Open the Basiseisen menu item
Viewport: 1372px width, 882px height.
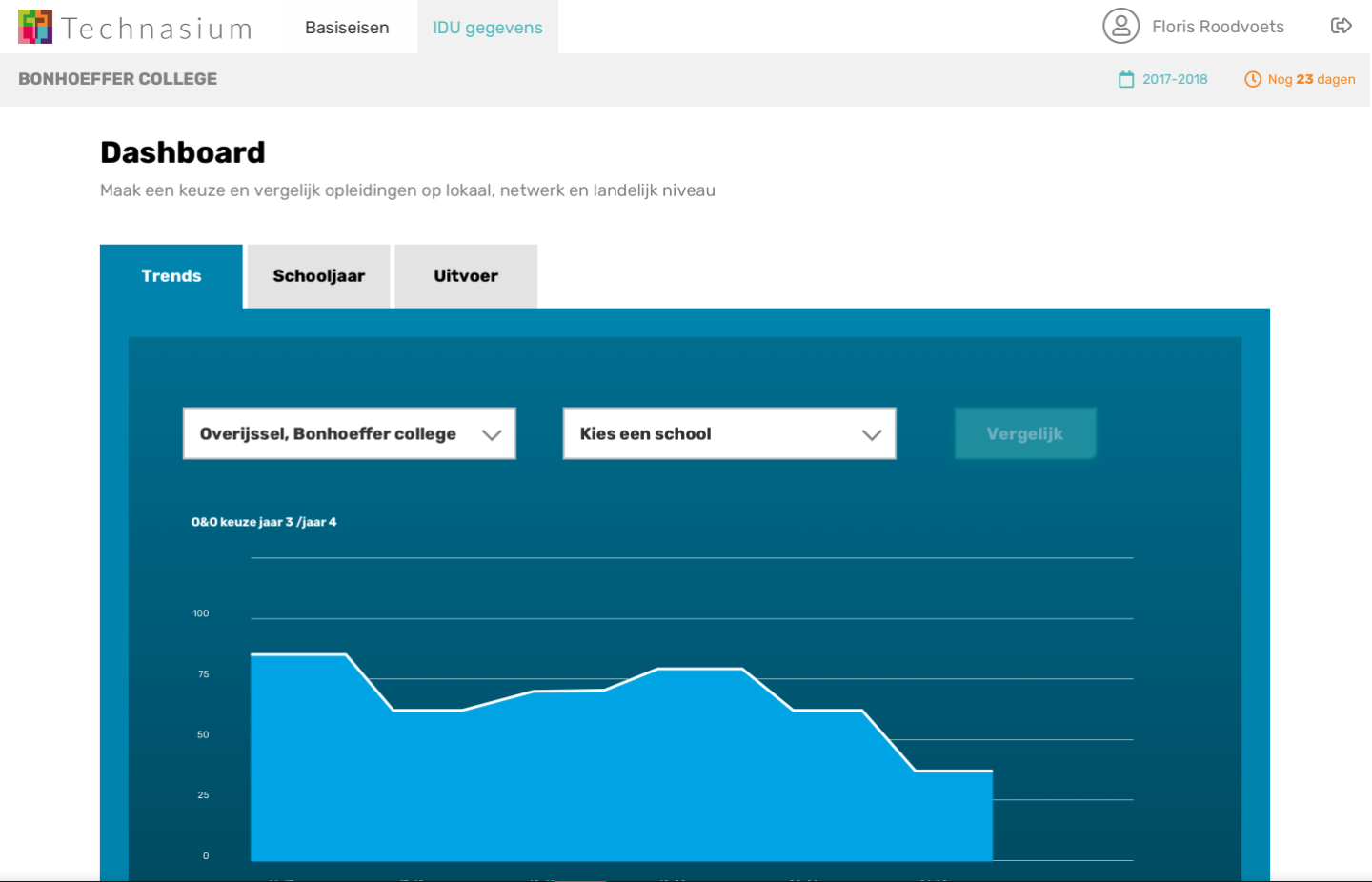[347, 28]
